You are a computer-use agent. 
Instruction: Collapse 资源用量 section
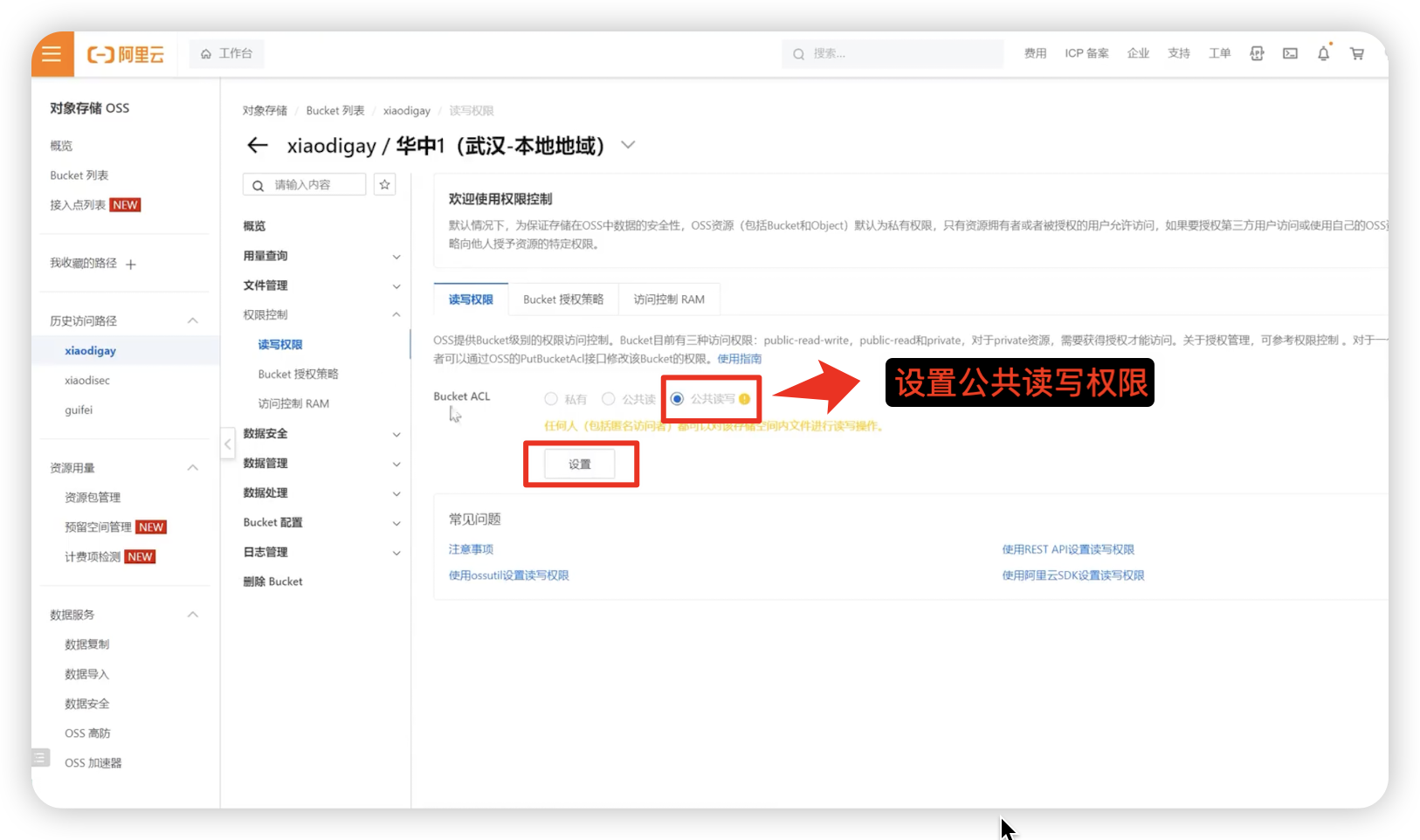(192, 467)
